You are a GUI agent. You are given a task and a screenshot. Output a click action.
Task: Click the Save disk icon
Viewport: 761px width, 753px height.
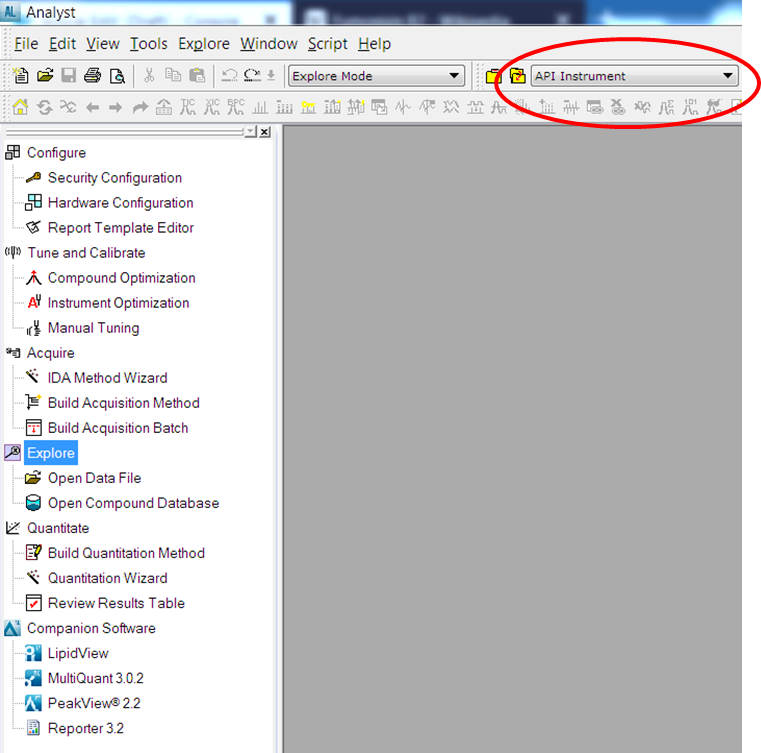pyautogui.click(x=68, y=76)
